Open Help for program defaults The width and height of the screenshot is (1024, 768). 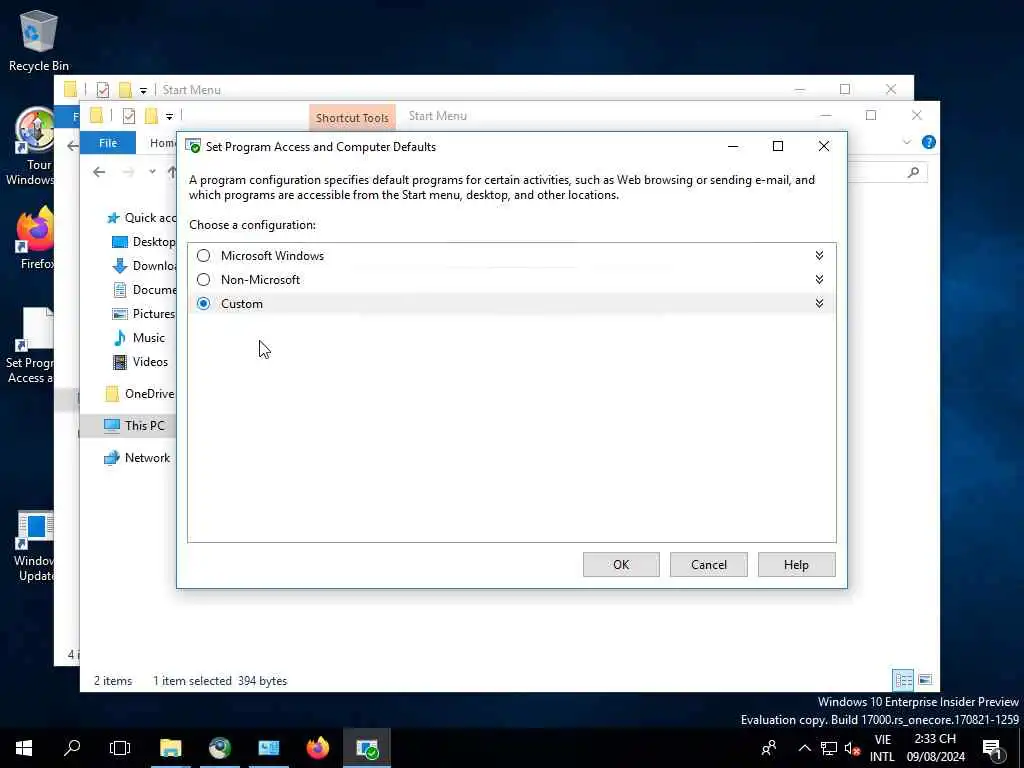(x=796, y=565)
